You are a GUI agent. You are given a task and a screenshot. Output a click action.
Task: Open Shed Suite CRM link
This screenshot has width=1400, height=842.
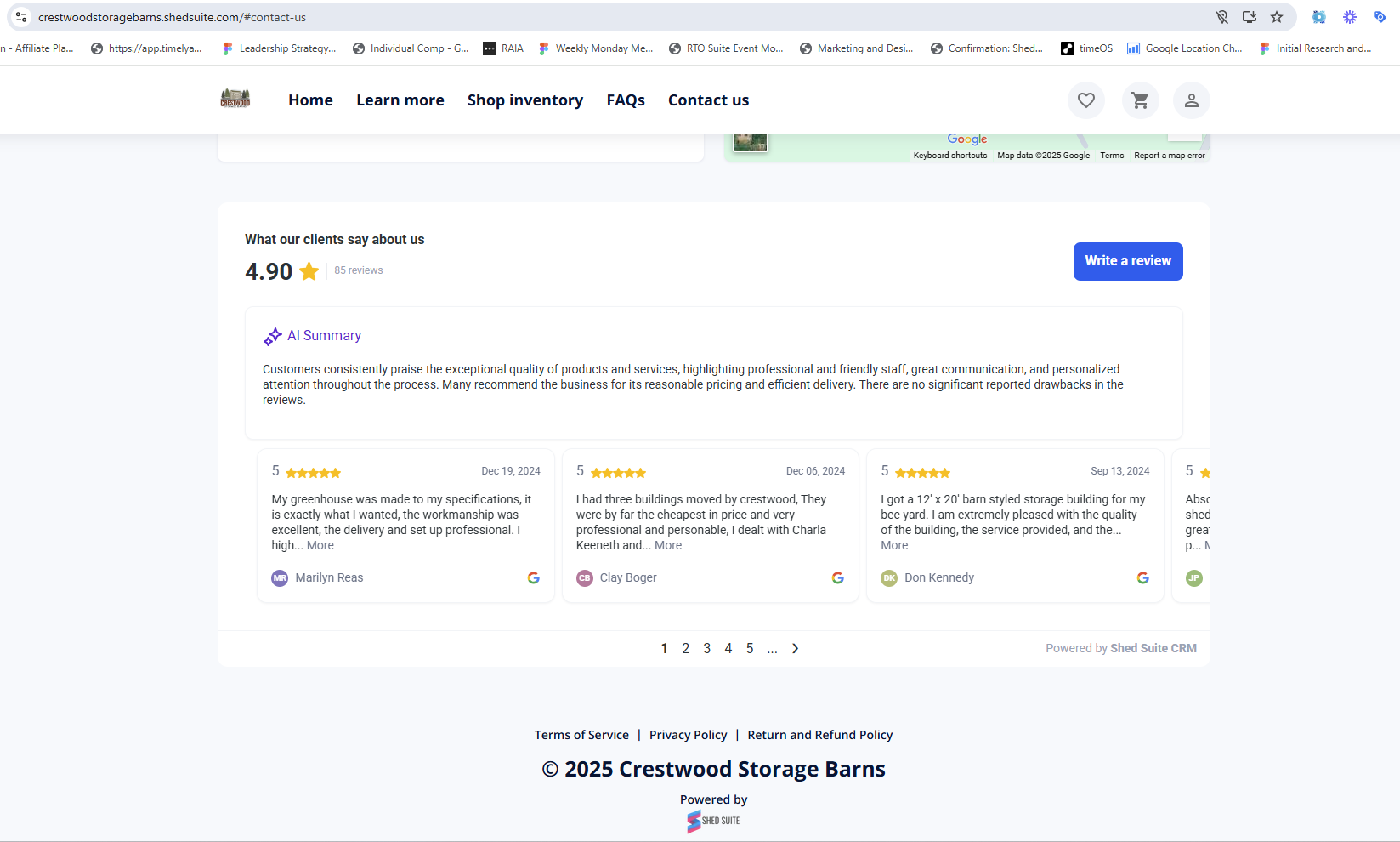click(1153, 648)
